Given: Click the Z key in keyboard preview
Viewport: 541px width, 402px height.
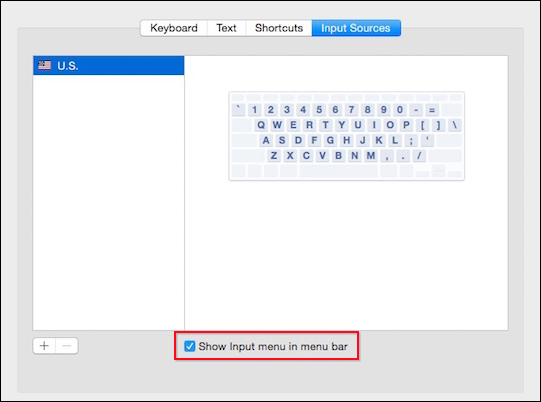Looking at the screenshot, I should click(x=274, y=156).
